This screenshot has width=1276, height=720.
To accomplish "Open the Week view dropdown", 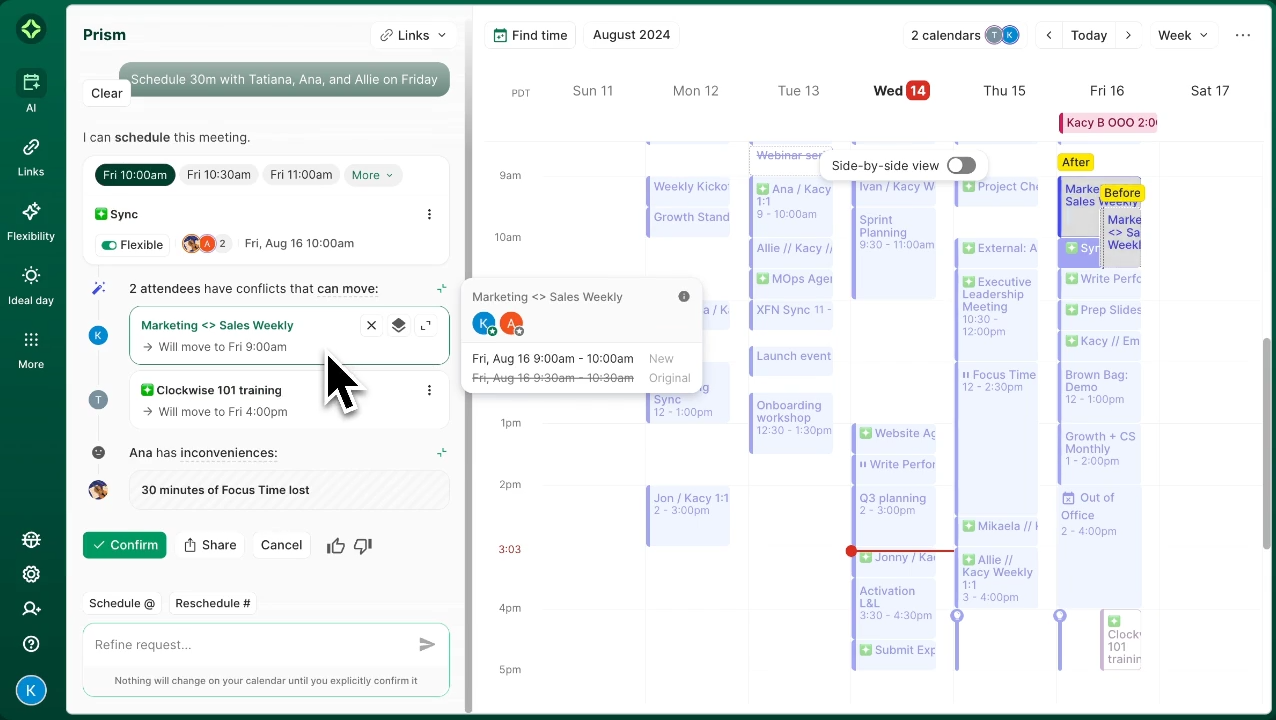I will [x=1184, y=35].
